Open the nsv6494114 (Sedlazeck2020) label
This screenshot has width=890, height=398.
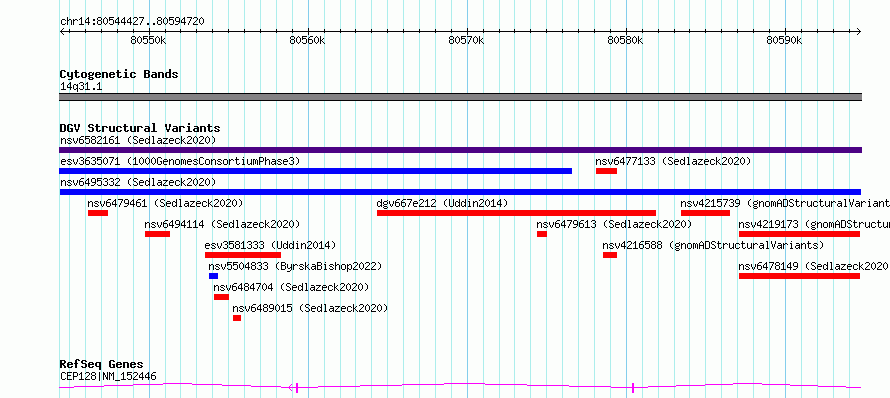(x=222, y=224)
